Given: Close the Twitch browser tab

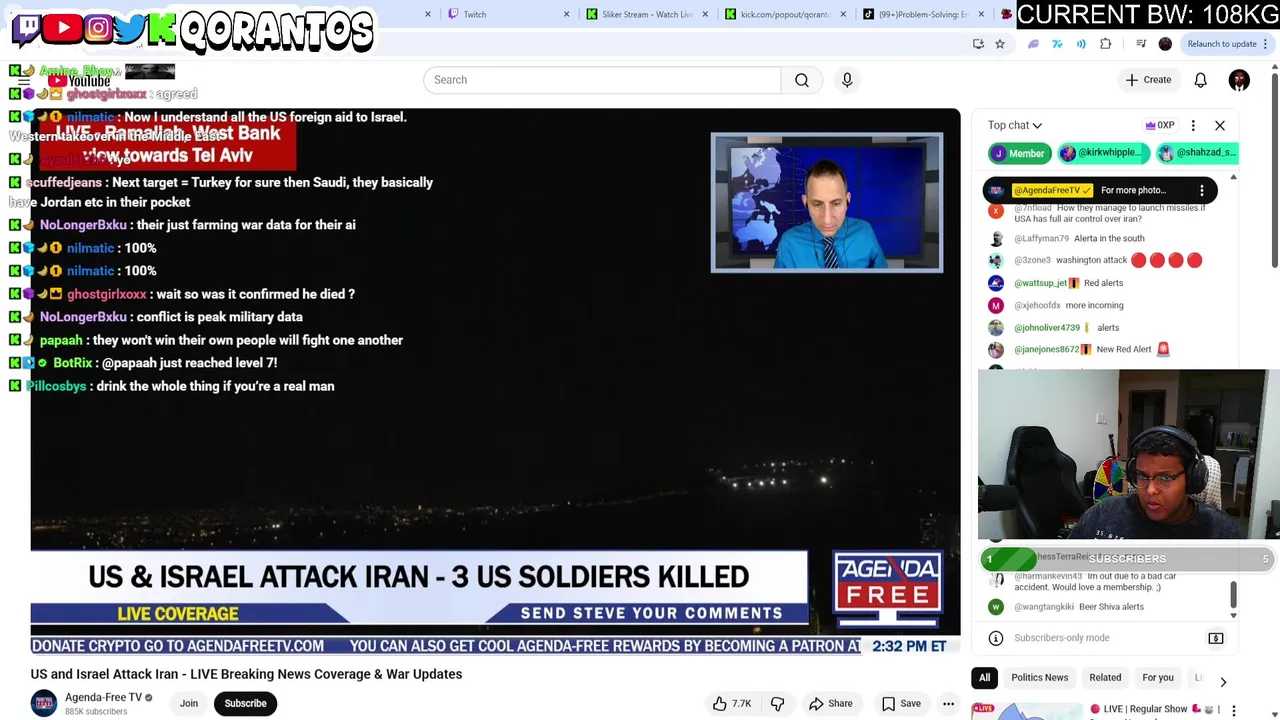Looking at the screenshot, I should click(x=566, y=14).
